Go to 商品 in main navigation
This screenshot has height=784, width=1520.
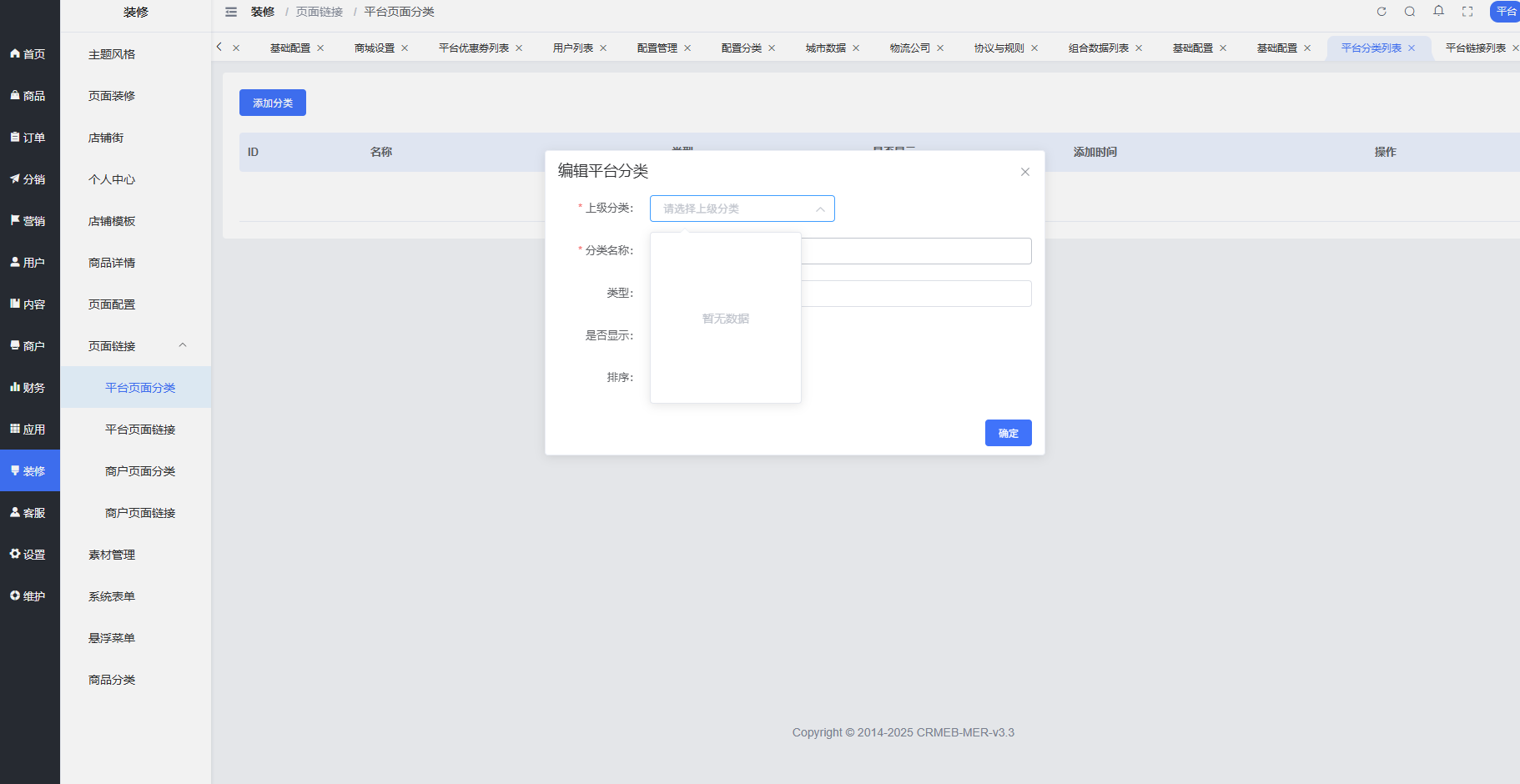point(29,96)
